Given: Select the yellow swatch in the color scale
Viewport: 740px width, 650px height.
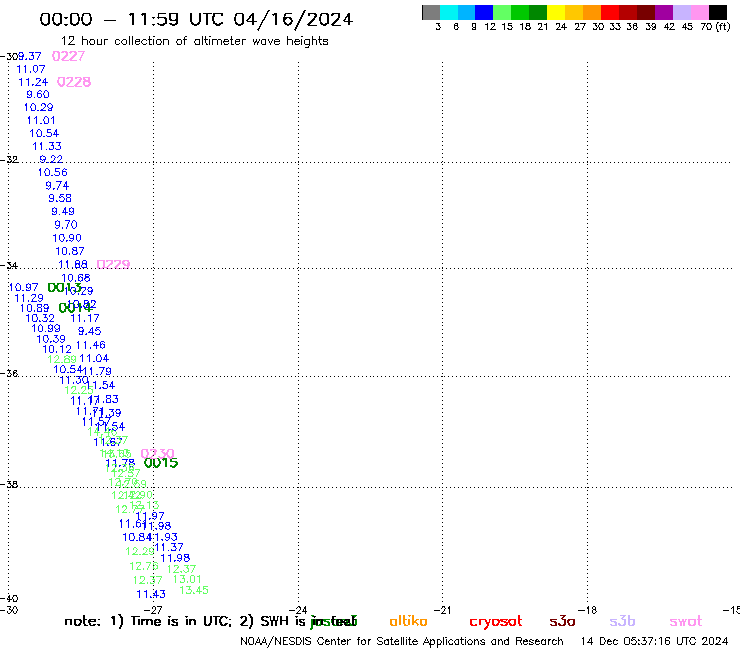Looking at the screenshot, I should pos(556,12).
